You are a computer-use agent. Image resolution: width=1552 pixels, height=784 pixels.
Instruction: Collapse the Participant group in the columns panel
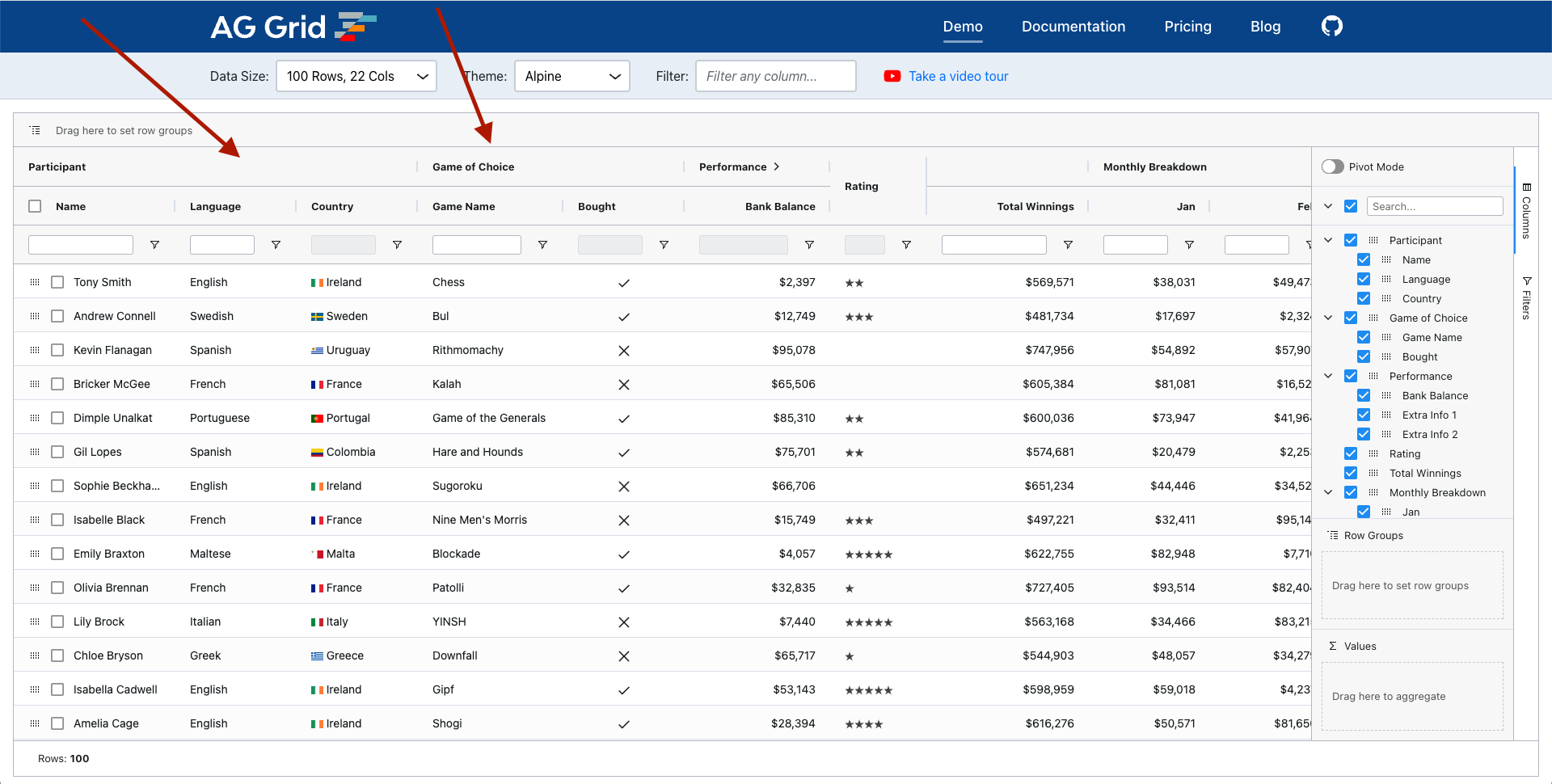[1328, 240]
